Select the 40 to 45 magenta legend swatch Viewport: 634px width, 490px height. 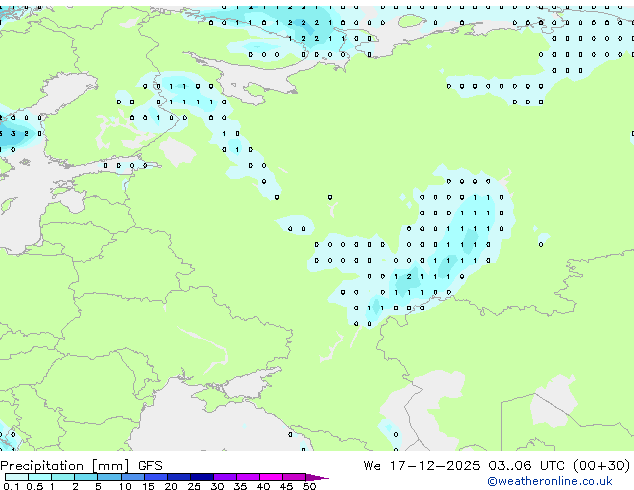click(x=271, y=477)
